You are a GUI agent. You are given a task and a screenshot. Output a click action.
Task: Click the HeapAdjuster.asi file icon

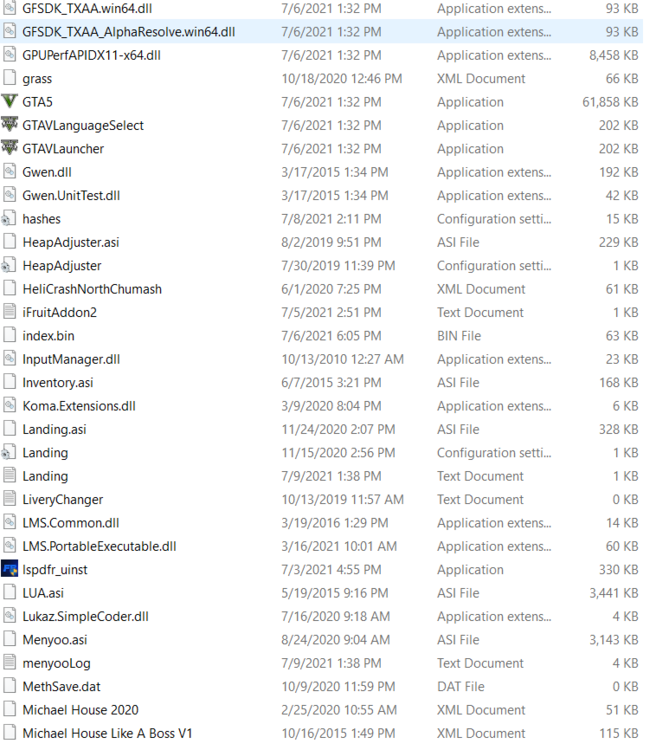pos(10,243)
